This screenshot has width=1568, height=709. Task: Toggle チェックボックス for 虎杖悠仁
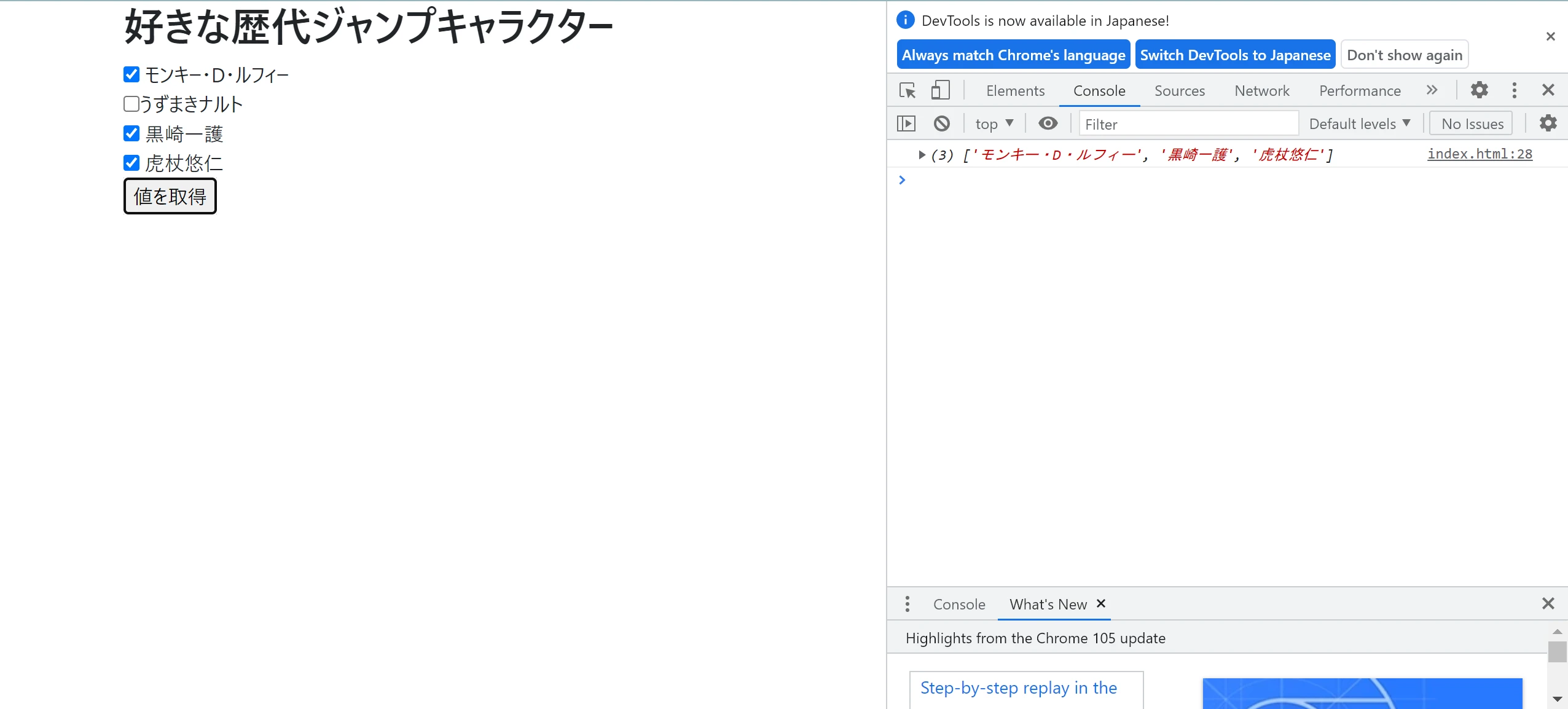131,162
